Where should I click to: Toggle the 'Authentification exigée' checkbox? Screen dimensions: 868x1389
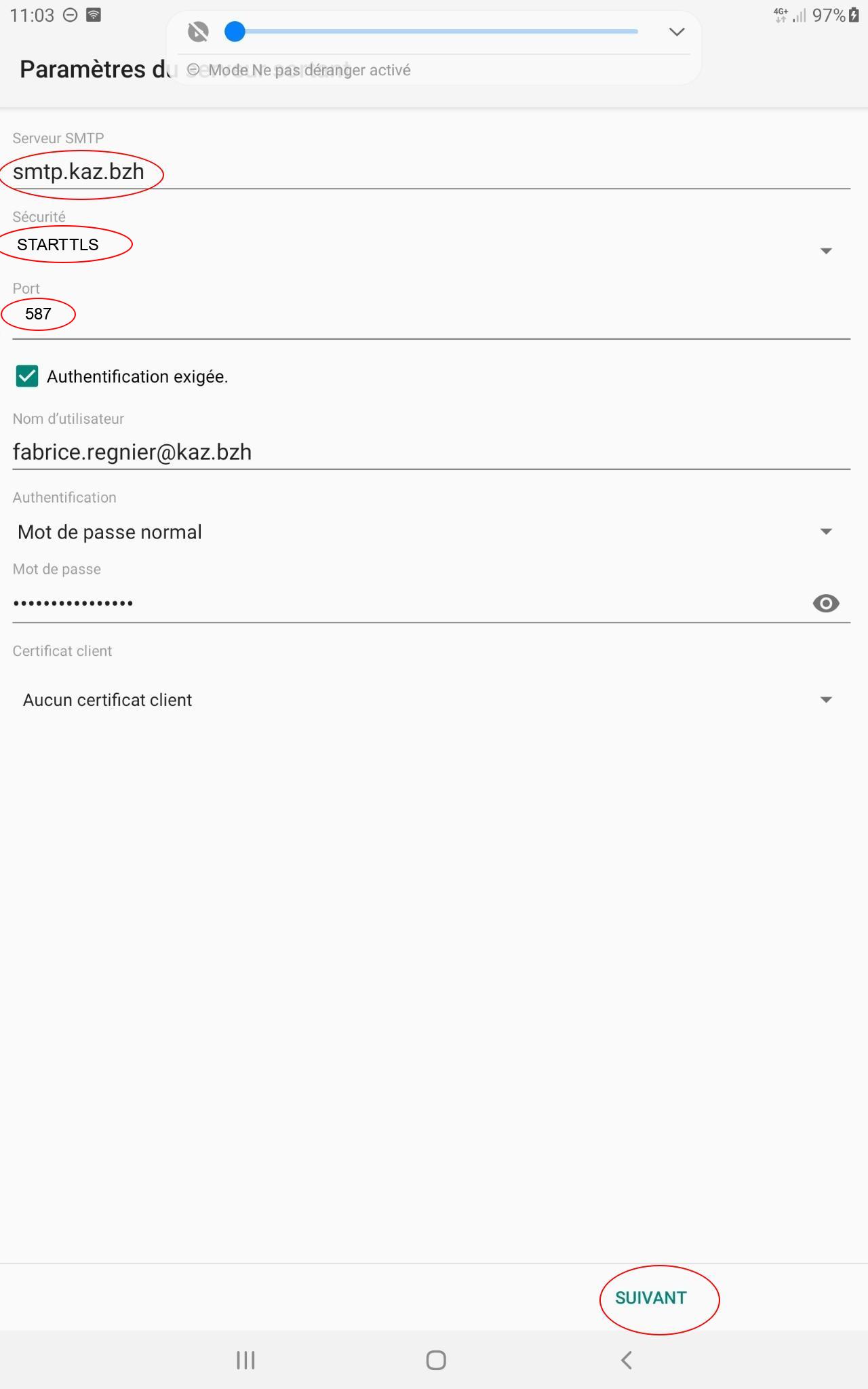27,376
